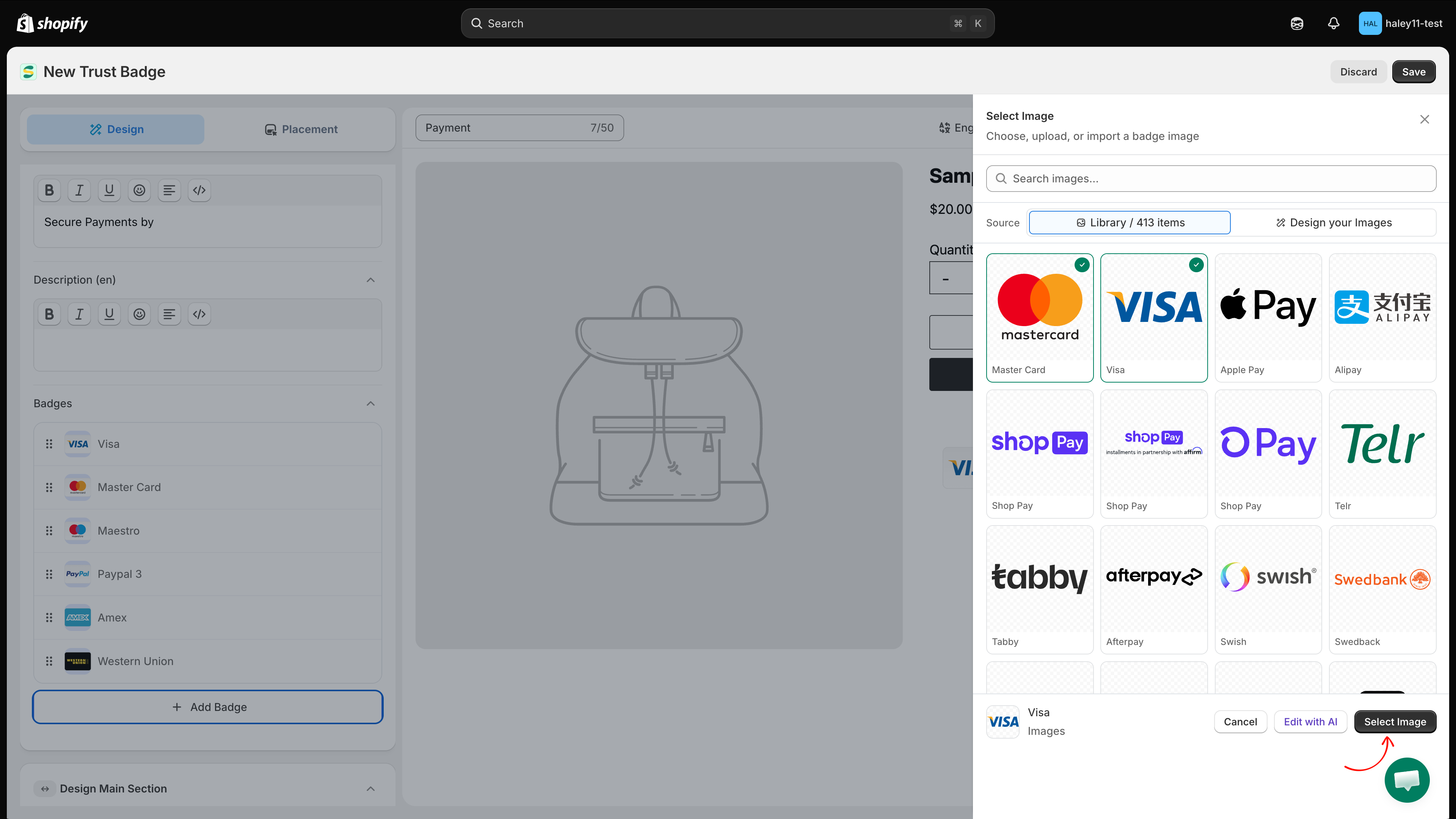The width and height of the screenshot is (1456, 819).
Task: Open code view in the title editor
Action: (199, 190)
